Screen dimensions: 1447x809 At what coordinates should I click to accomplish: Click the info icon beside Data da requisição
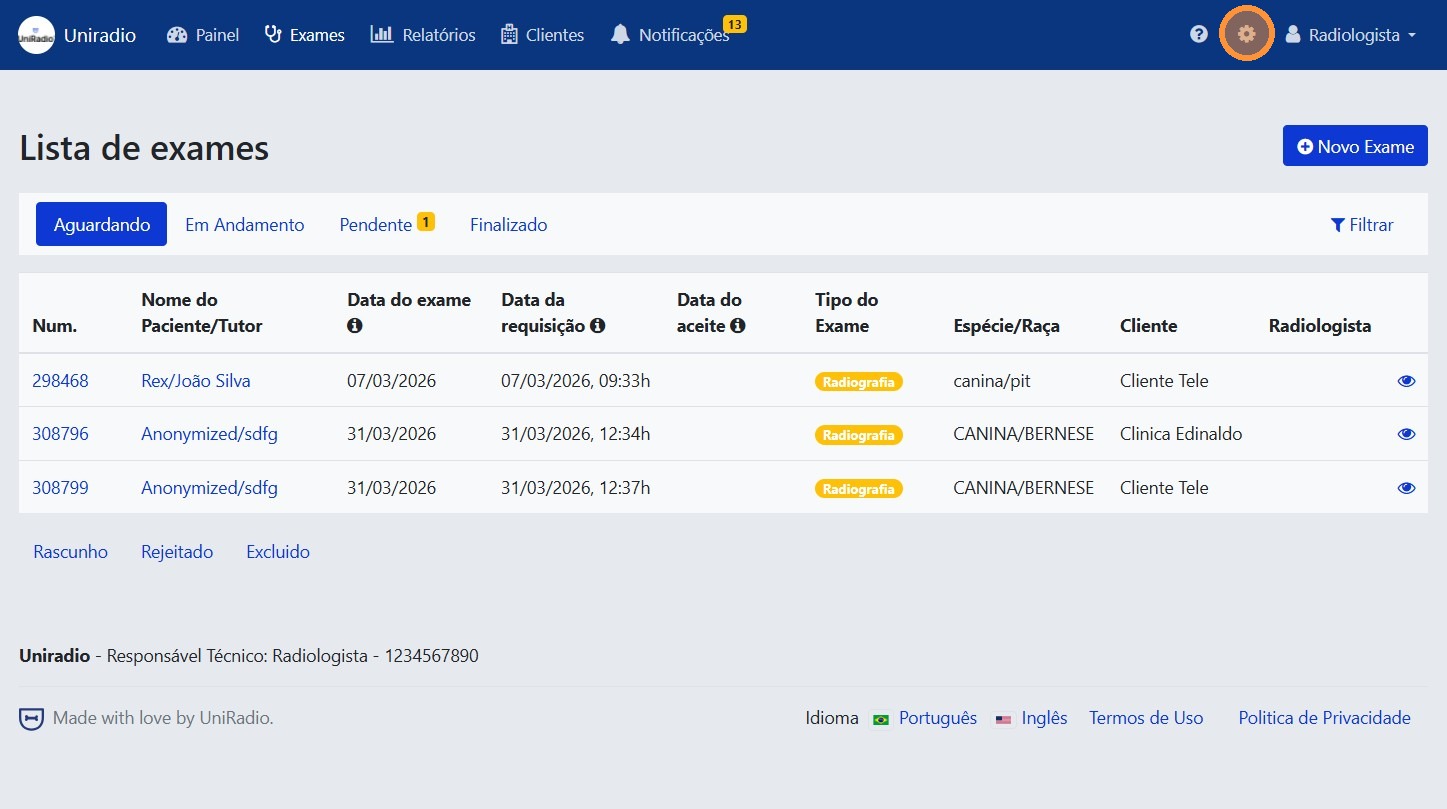coord(599,325)
